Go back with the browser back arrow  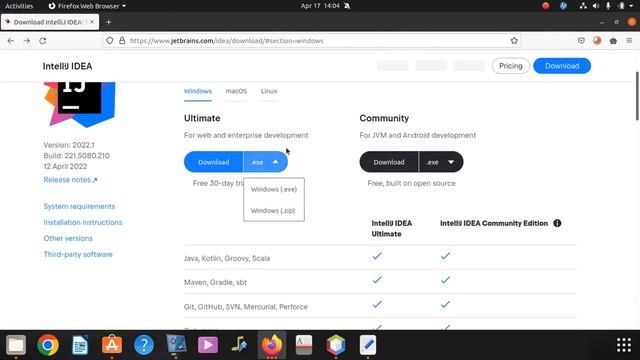point(11,41)
